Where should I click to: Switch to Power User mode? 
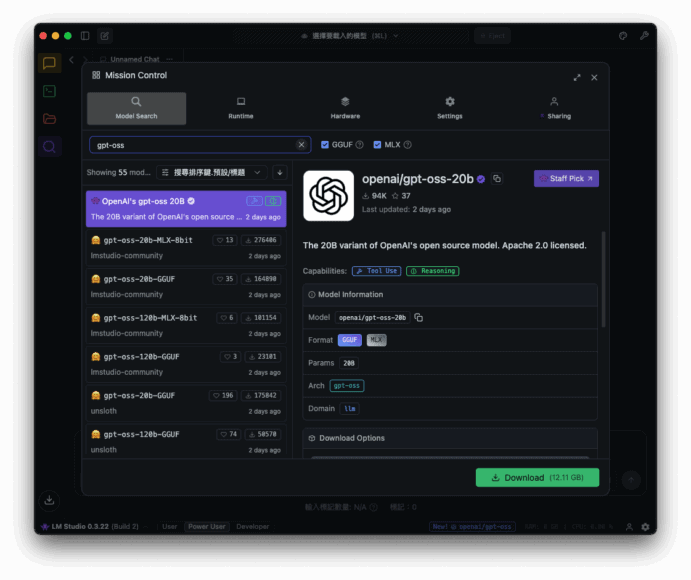tap(207, 526)
